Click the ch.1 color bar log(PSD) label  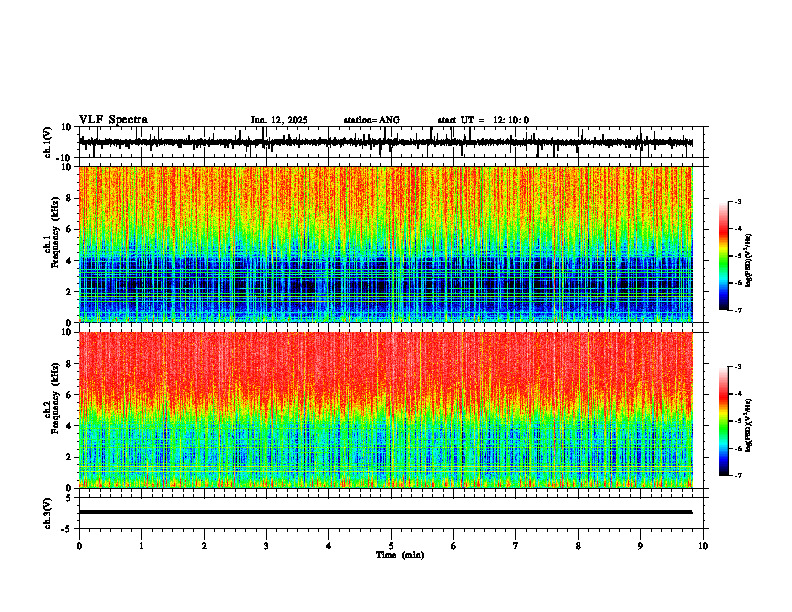(749, 261)
